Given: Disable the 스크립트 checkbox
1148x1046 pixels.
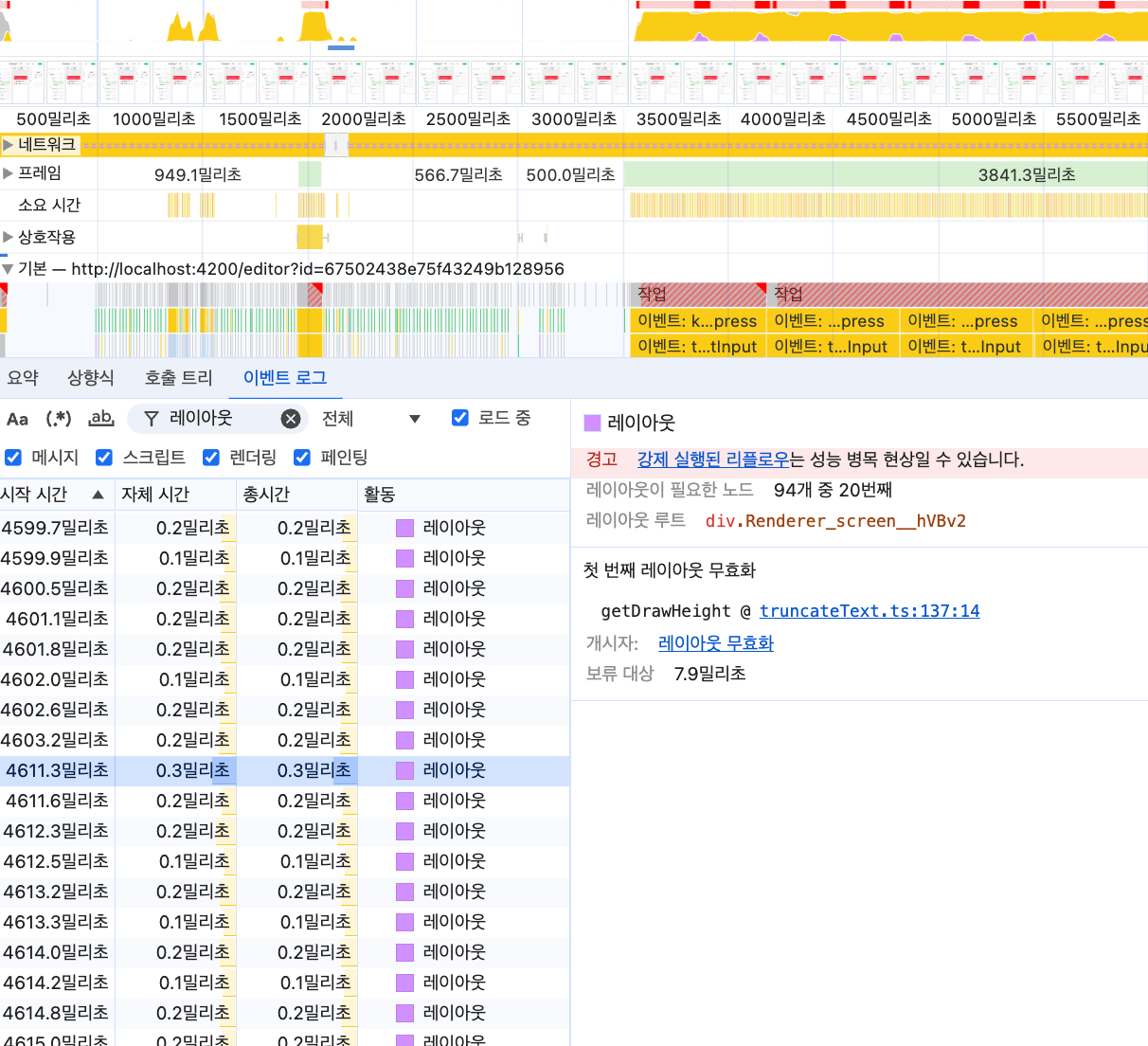Looking at the screenshot, I should (104, 458).
